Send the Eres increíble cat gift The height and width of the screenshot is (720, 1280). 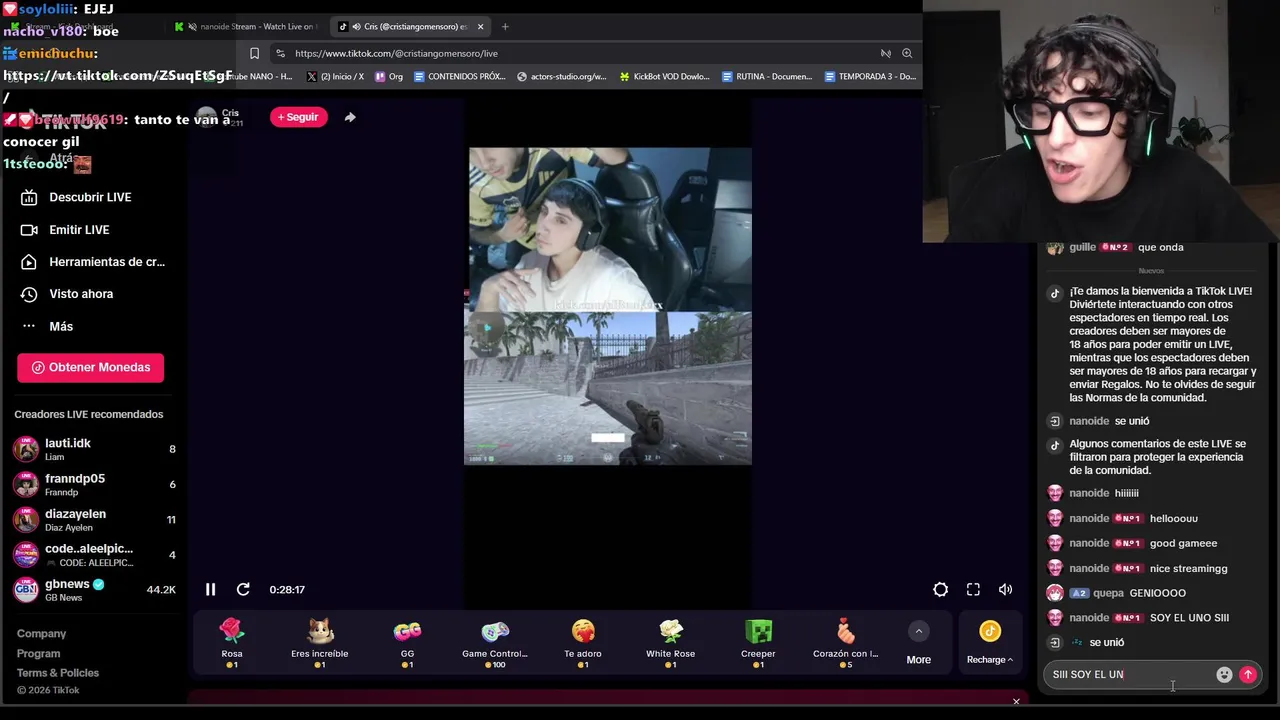[x=320, y=643]
